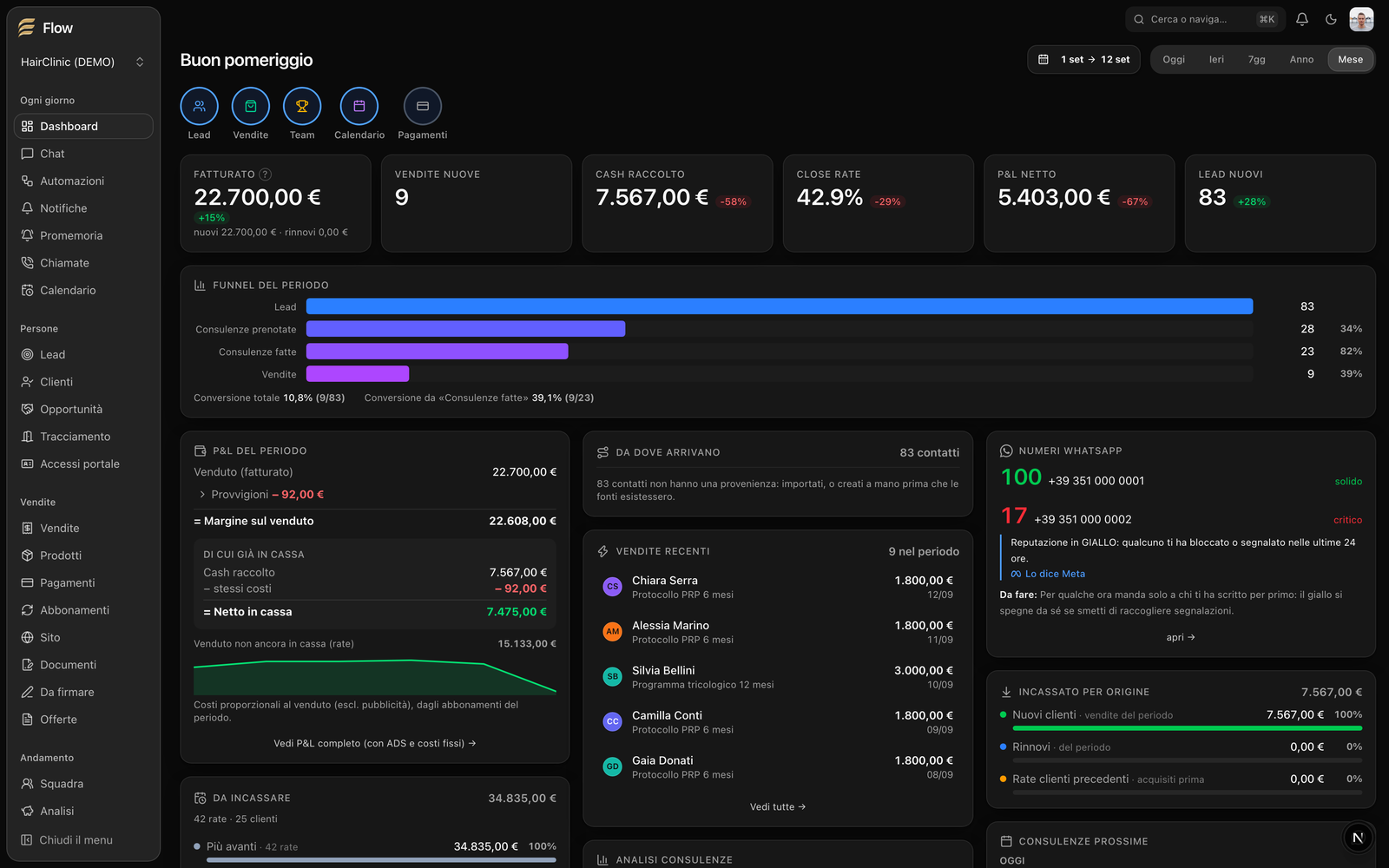Open the Automazioni icon in the sidebar
Screen dimensions: 1389x868
[x=27, y=181]
